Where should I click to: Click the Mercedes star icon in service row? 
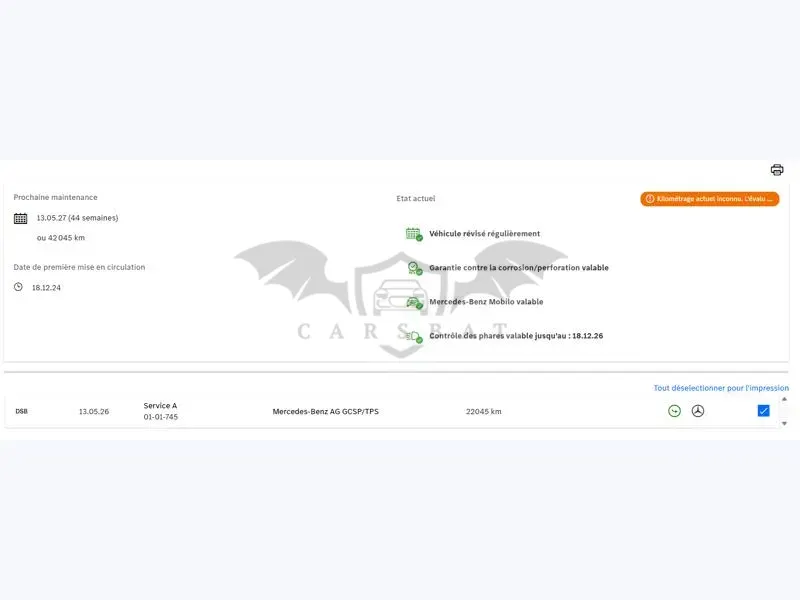(697, 411)
